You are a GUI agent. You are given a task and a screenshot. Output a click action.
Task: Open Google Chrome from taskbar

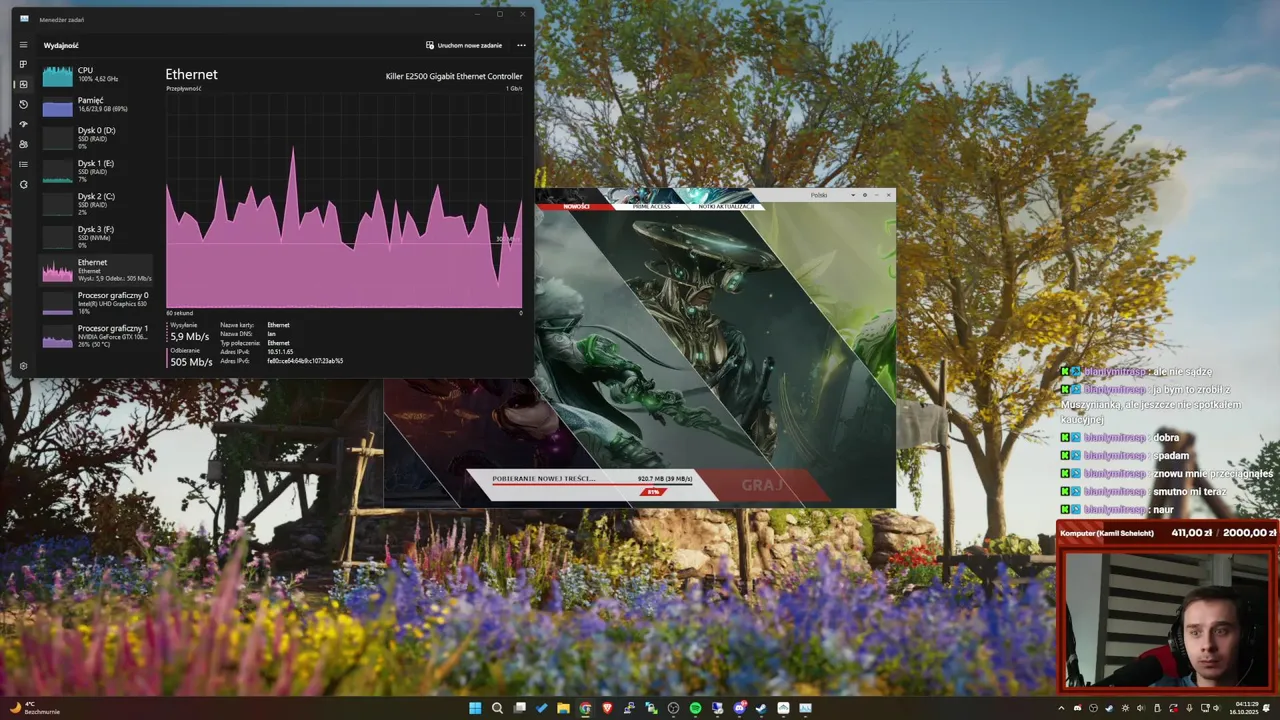(585, 708)
